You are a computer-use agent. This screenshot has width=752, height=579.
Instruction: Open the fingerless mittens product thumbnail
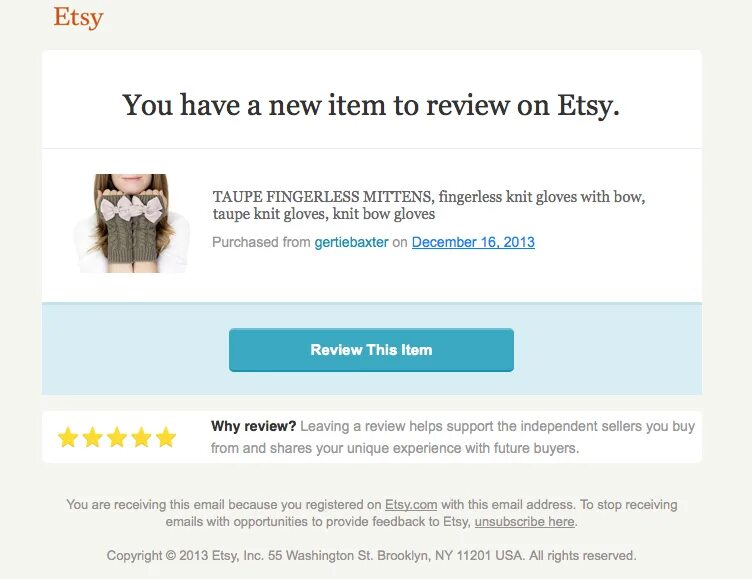(131, 223)
